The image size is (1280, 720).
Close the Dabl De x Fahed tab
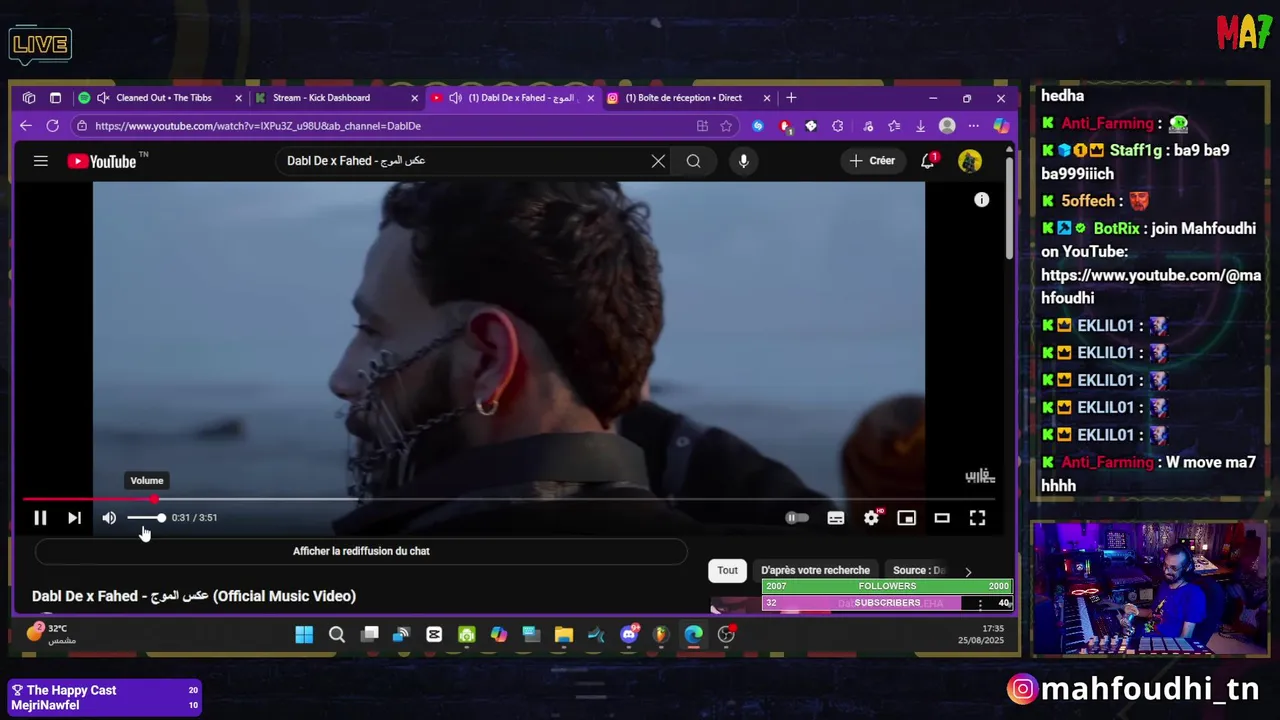pos(591,98)
